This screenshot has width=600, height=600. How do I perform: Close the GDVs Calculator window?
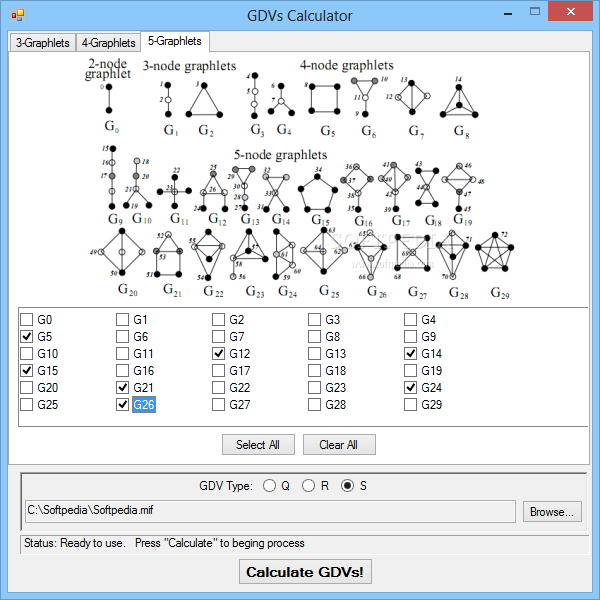(571, 11)
